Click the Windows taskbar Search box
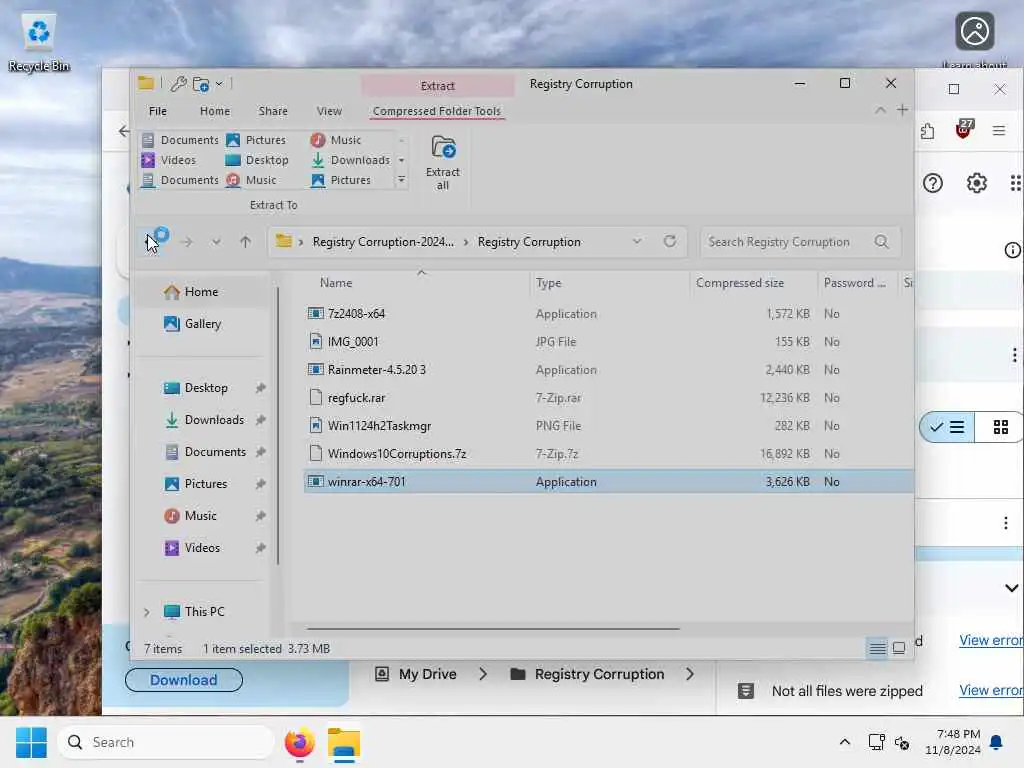The height and width of the screenshot is (768, 1024). [x=166, y=743]
